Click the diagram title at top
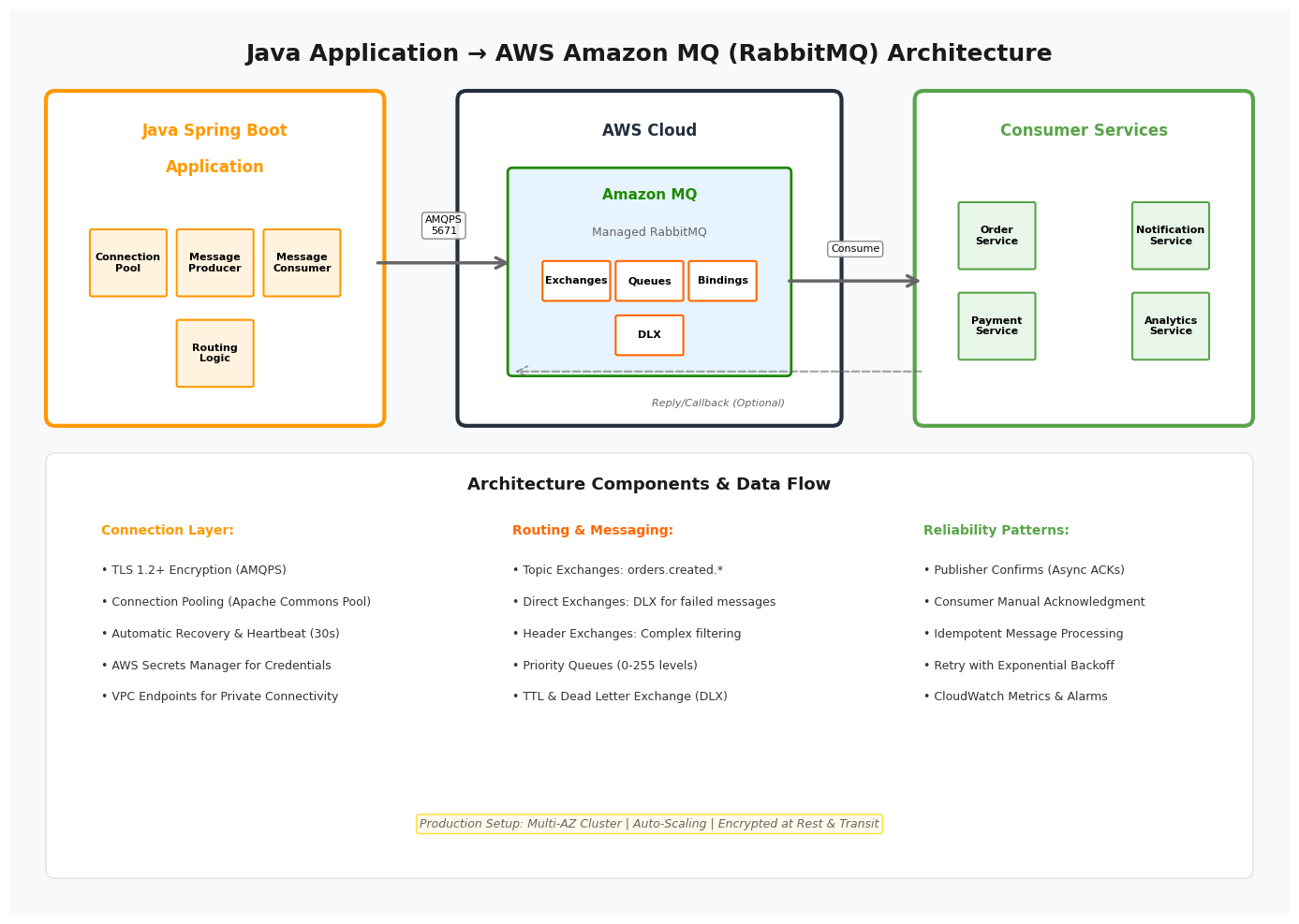Viewport: 1299px width, 924px height. (649, 54)
